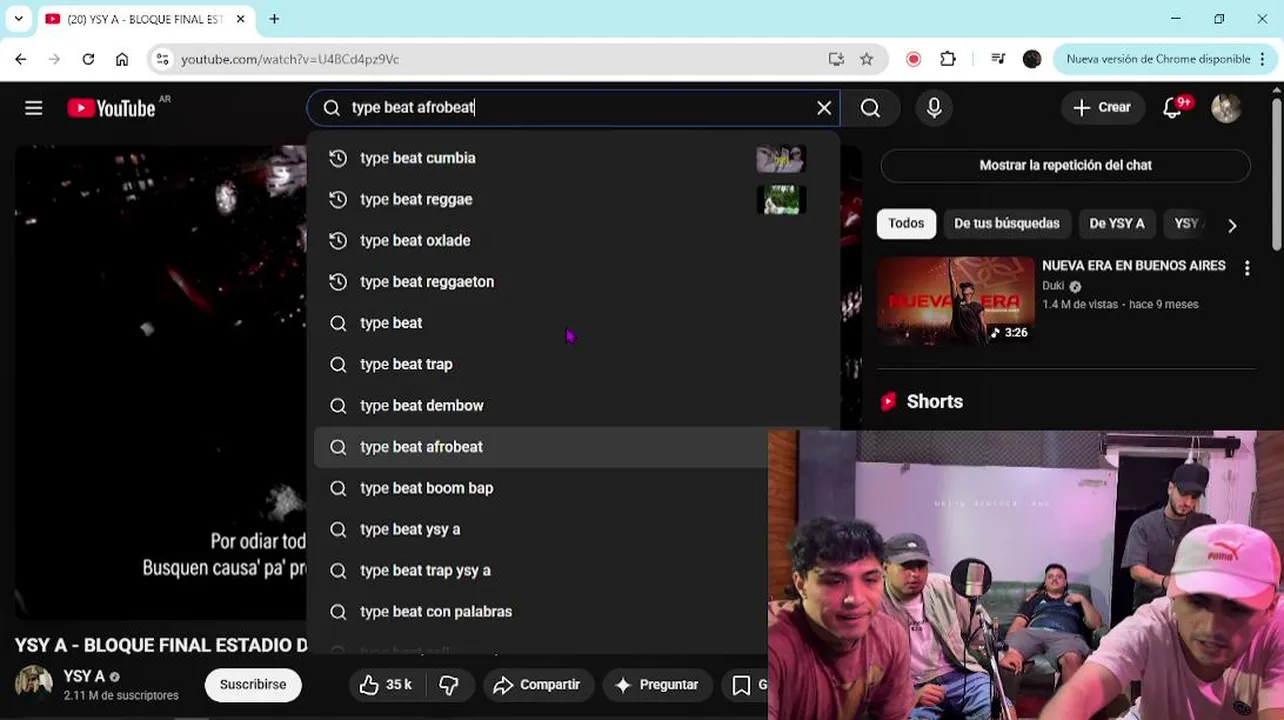1284x720 pixels.
Task: Click the cumbia suggestion thumbnail image
Action: pos(781,158)
